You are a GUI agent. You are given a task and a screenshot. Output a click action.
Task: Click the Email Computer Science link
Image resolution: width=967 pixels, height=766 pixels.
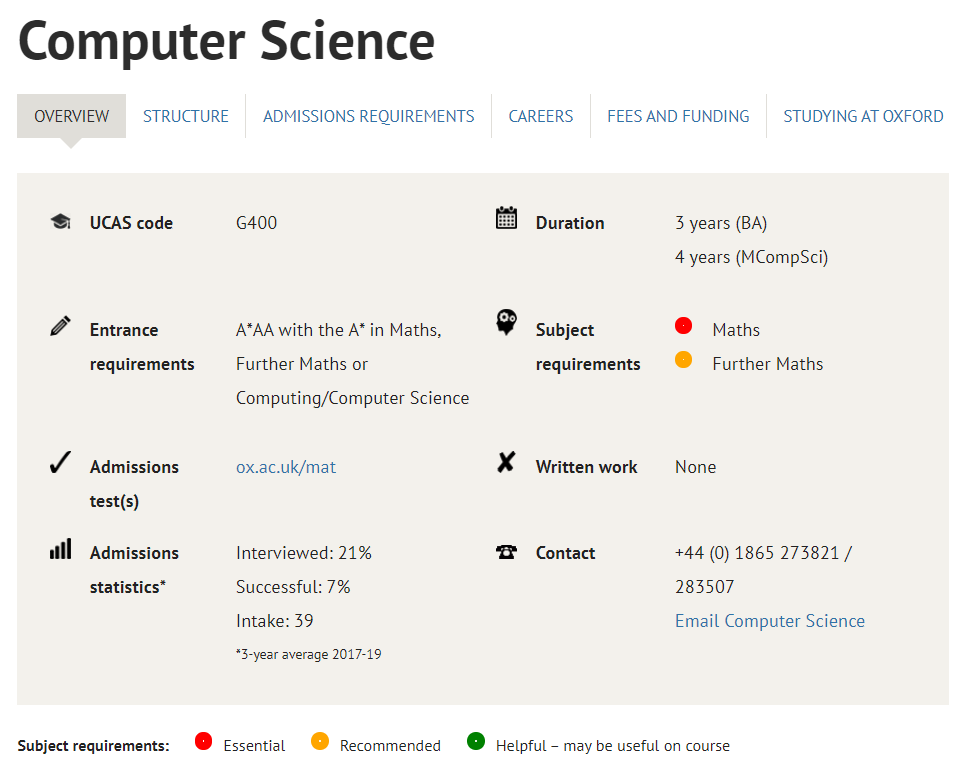click(770, 620)
